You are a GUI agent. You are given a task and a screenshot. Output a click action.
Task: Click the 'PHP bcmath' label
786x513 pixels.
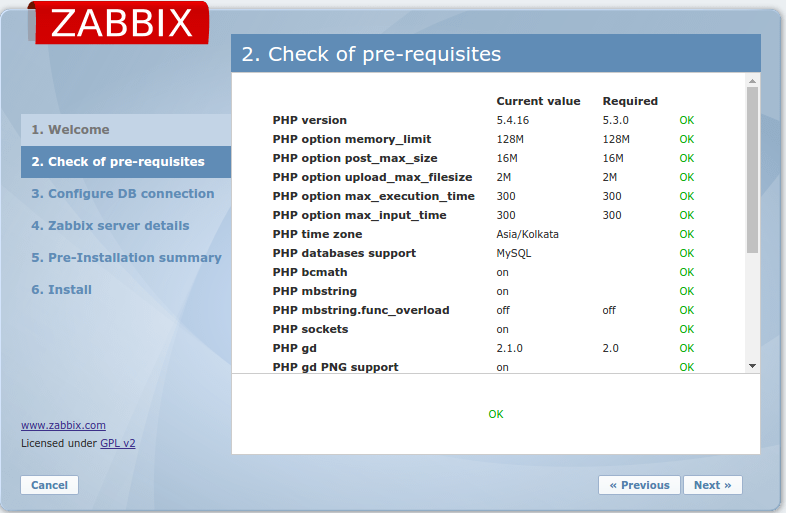point(310,272)
